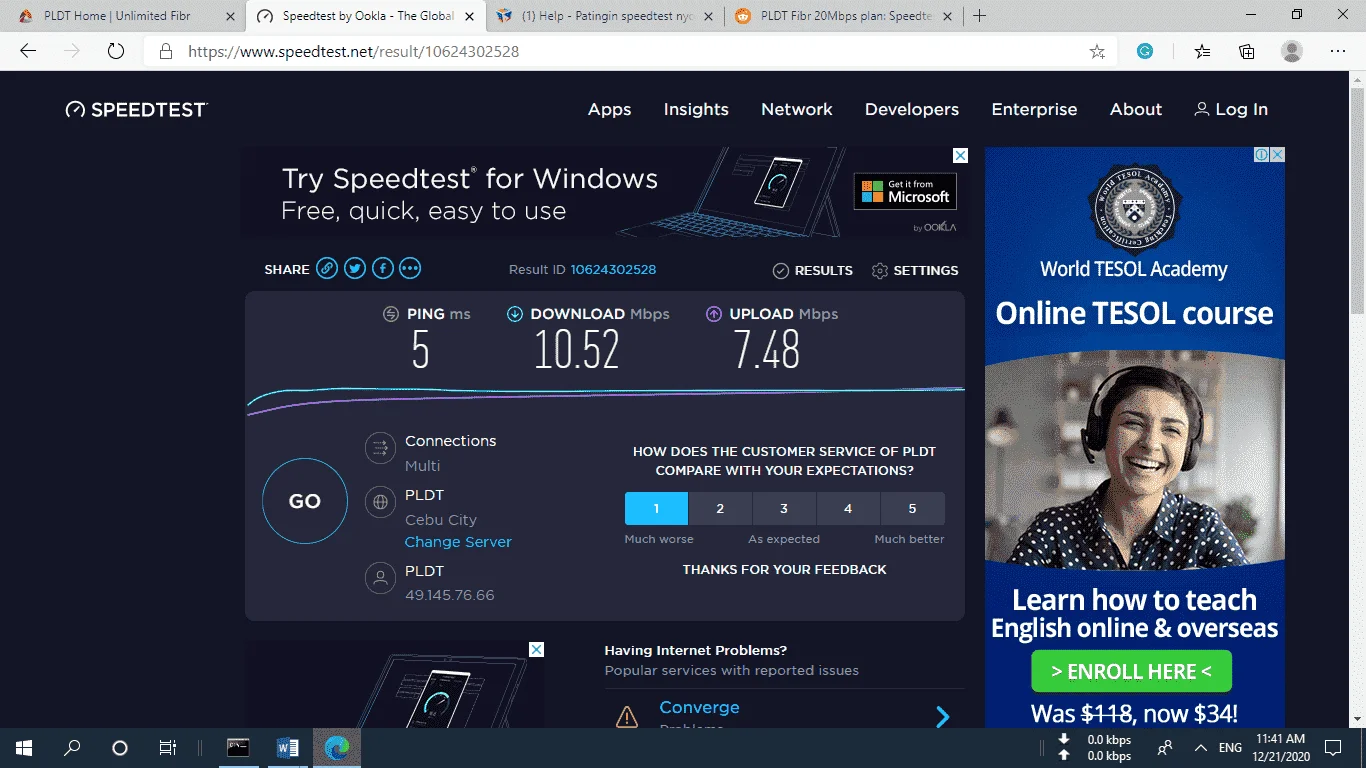The width and height of the screenshot is (1366, 768).
Task: Select rating 5 Much better
Action: pos(912,509)
